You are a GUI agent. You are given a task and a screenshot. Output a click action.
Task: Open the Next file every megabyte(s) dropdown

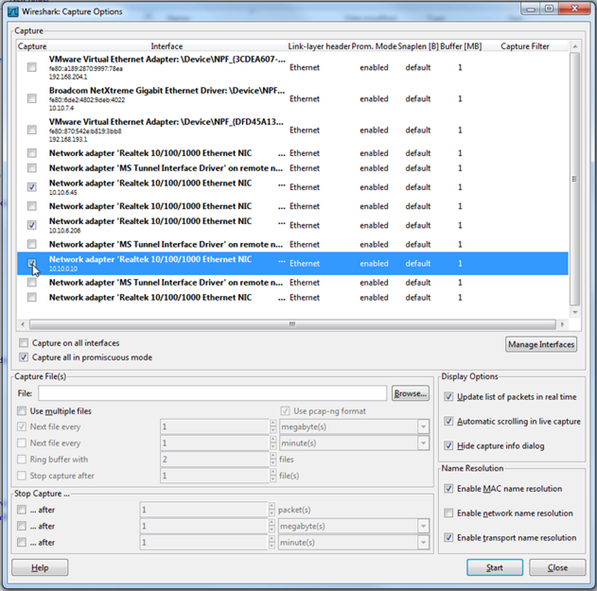pyautogui.click(x=423, y=427)
